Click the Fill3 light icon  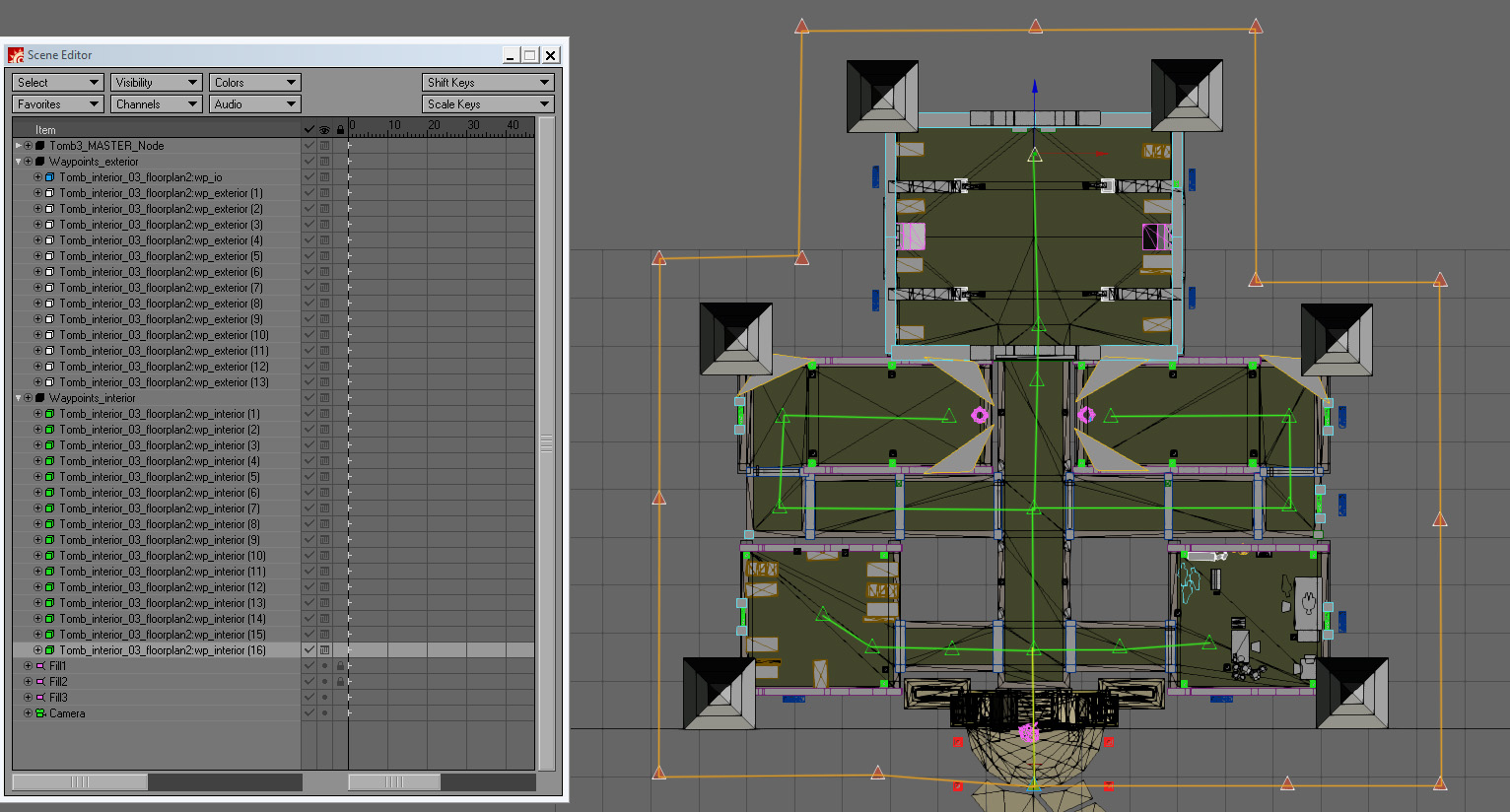(40, 698)
